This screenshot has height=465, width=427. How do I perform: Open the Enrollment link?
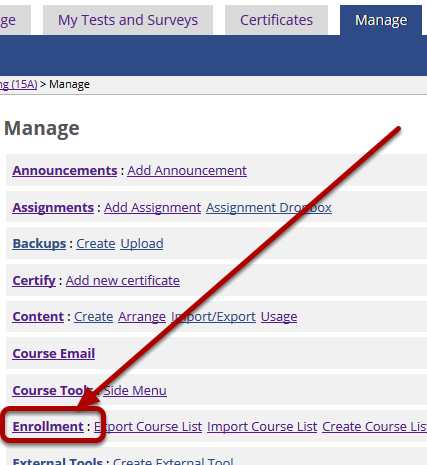pyautogui.click(x=48, y=426)
